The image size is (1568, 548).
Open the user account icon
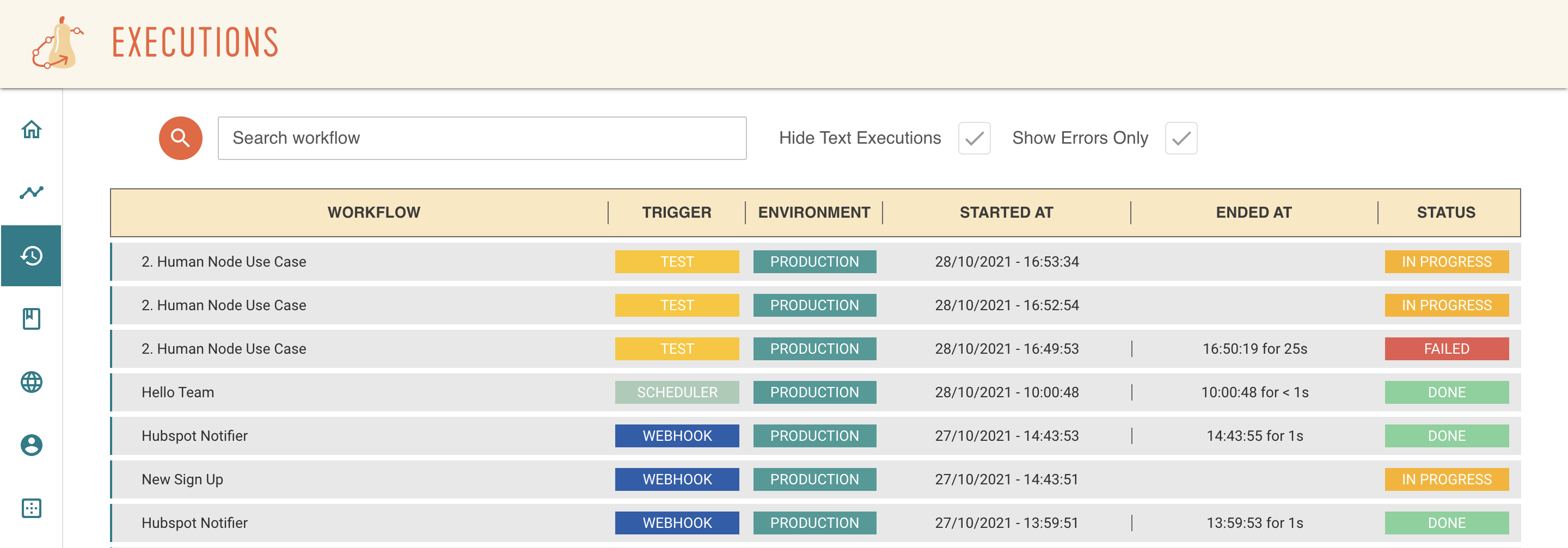point(32,445)
